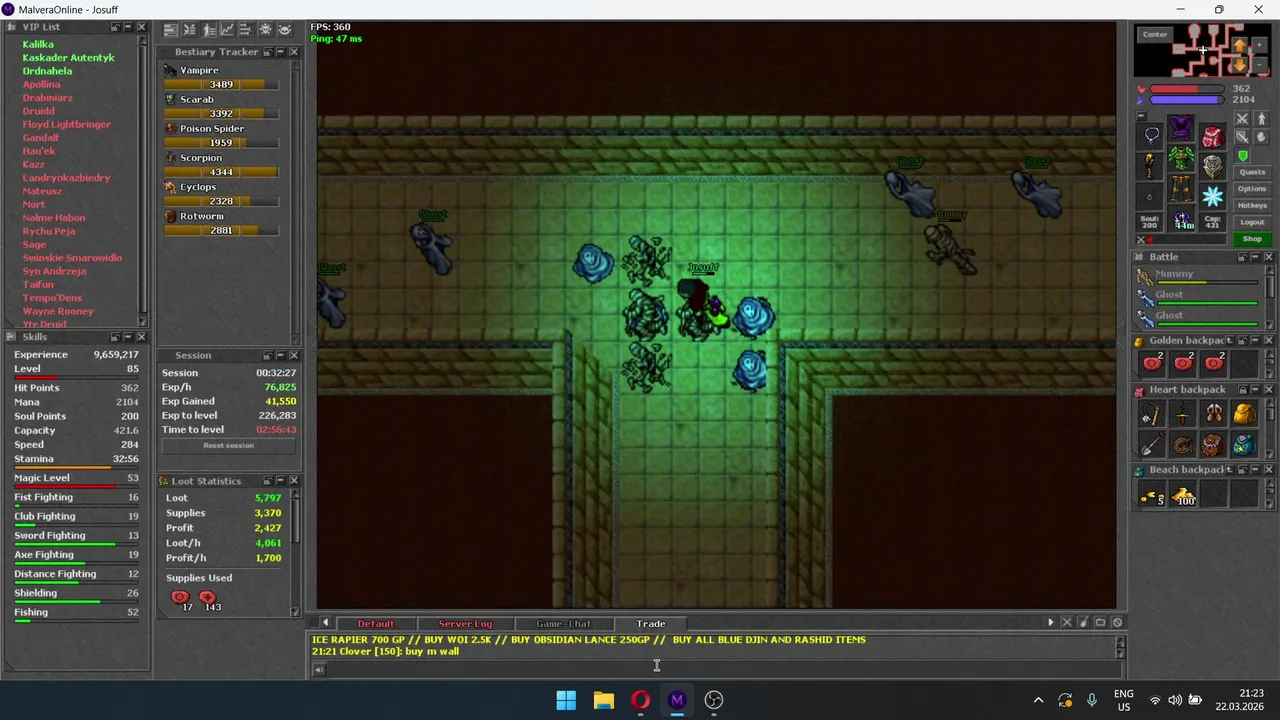
Task: Toggle lock on VIP List panel
Action: click(x=115, y=27)
